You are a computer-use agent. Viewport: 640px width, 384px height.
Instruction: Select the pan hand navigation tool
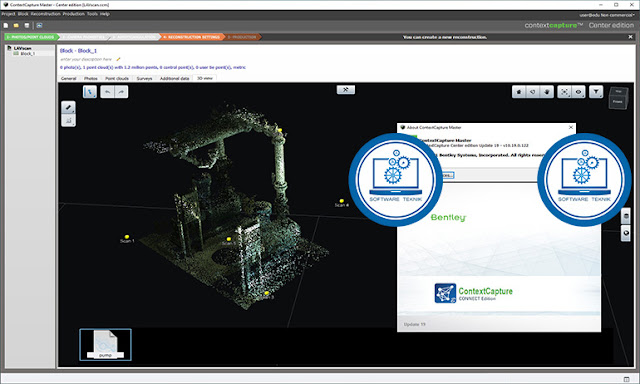(547, 92)
